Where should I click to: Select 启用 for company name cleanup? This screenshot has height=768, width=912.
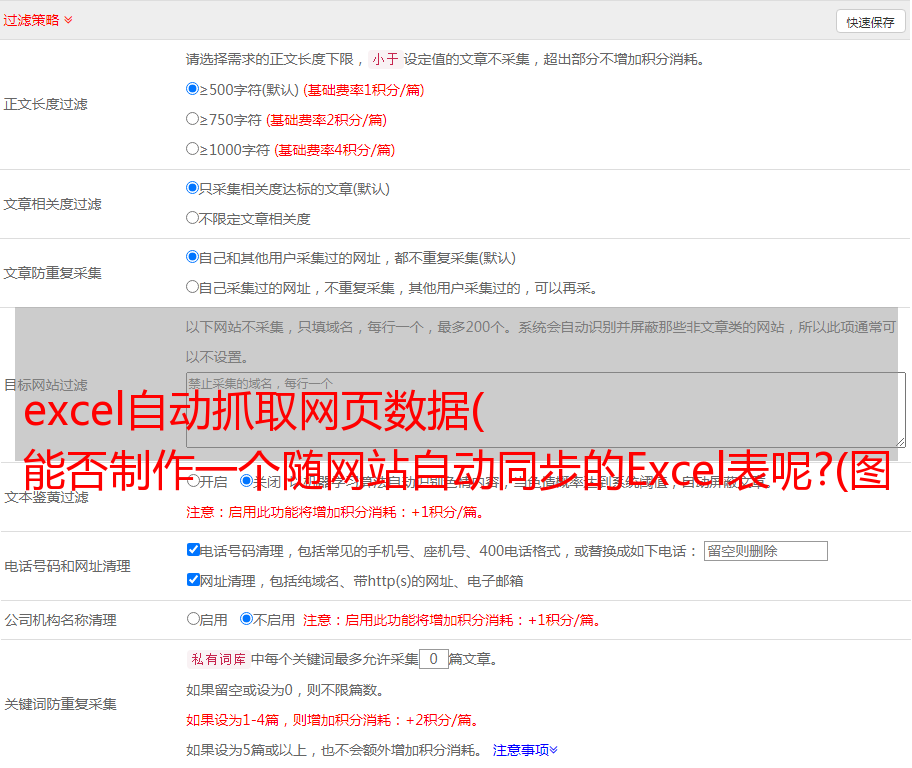click(193, 618)
